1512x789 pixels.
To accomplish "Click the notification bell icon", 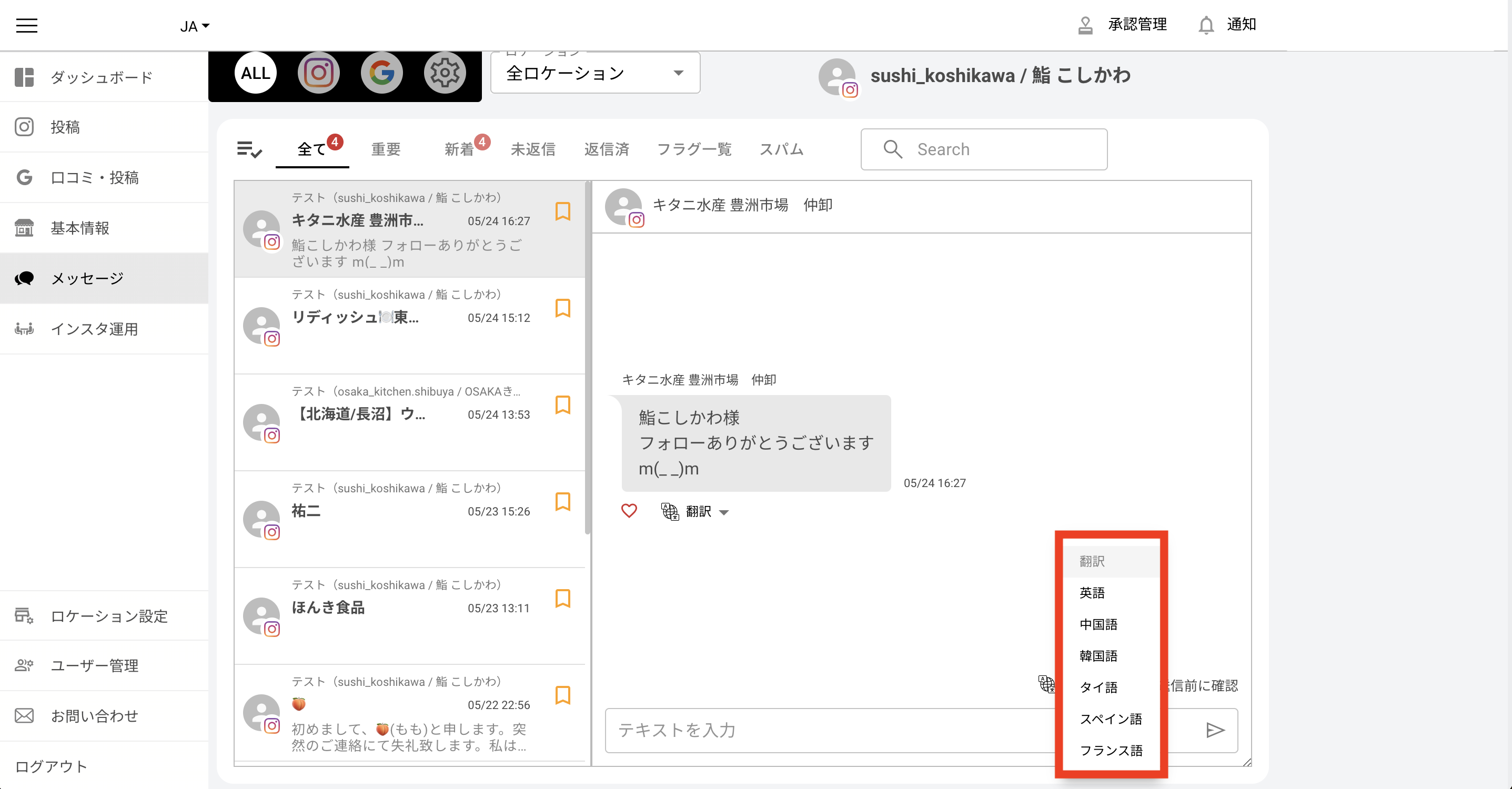I will click(x=1206, y=25).
